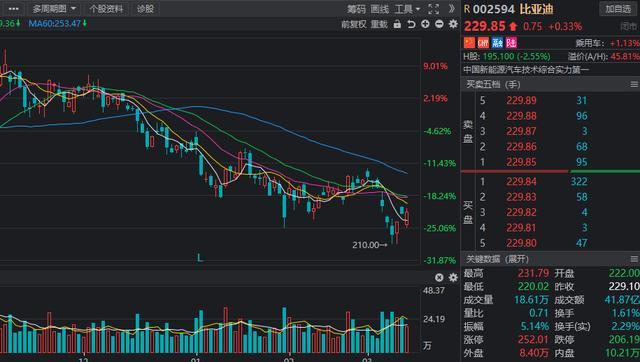
Task: Click the -25.06% axis label
Action: coord(440,228)
